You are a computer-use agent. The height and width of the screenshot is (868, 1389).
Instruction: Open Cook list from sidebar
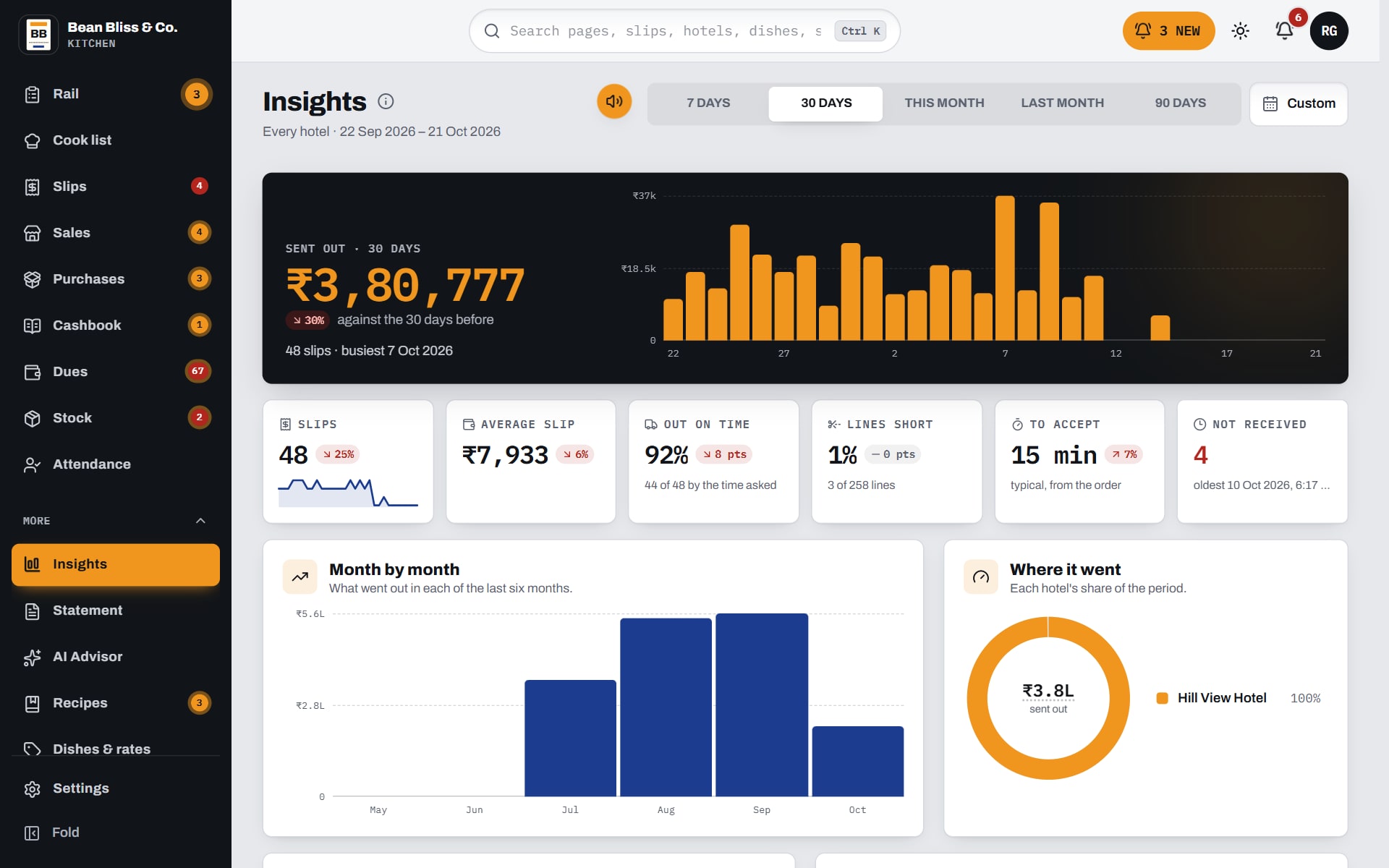pos(116,140)
